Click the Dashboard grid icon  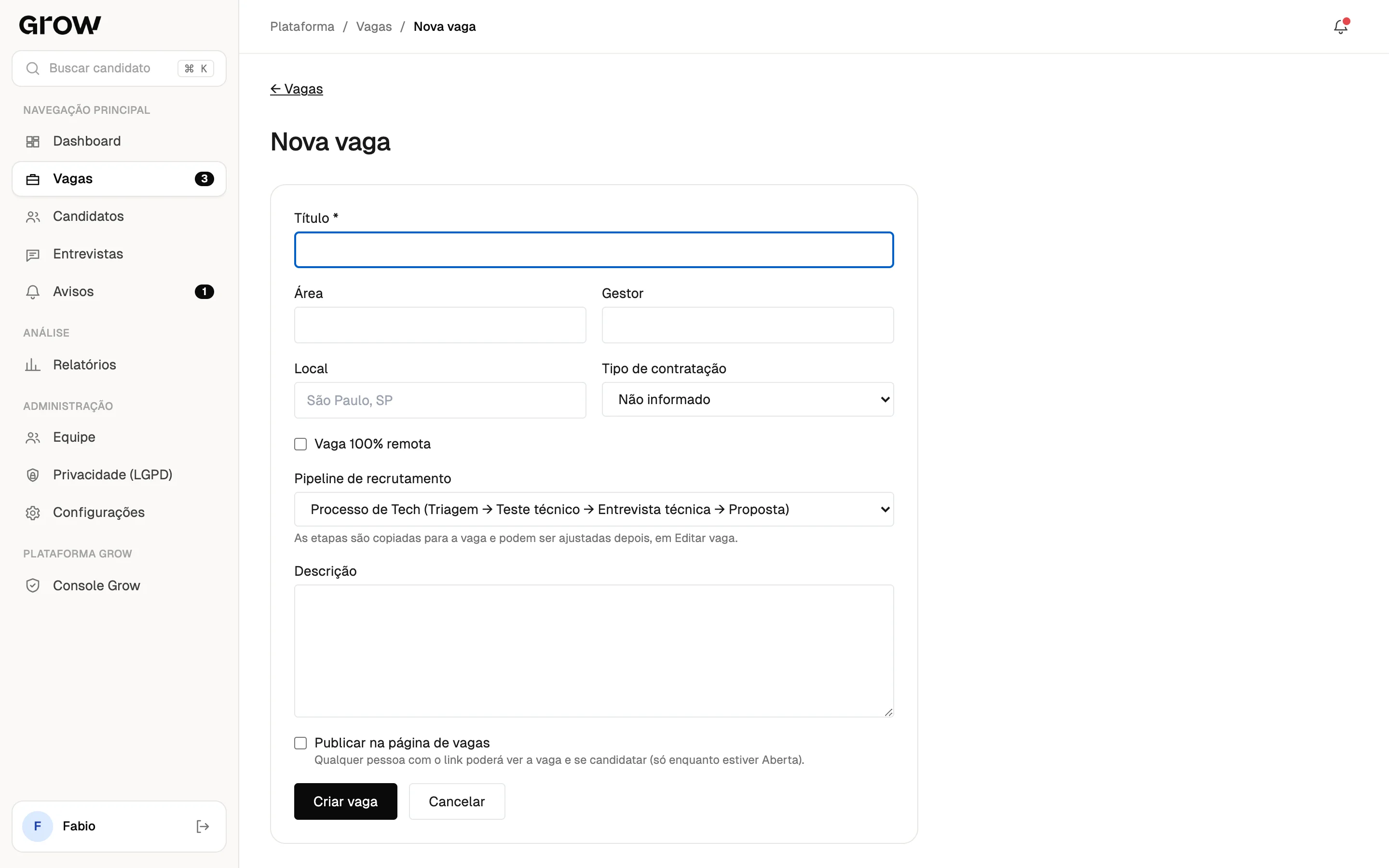tap(33, 141)
